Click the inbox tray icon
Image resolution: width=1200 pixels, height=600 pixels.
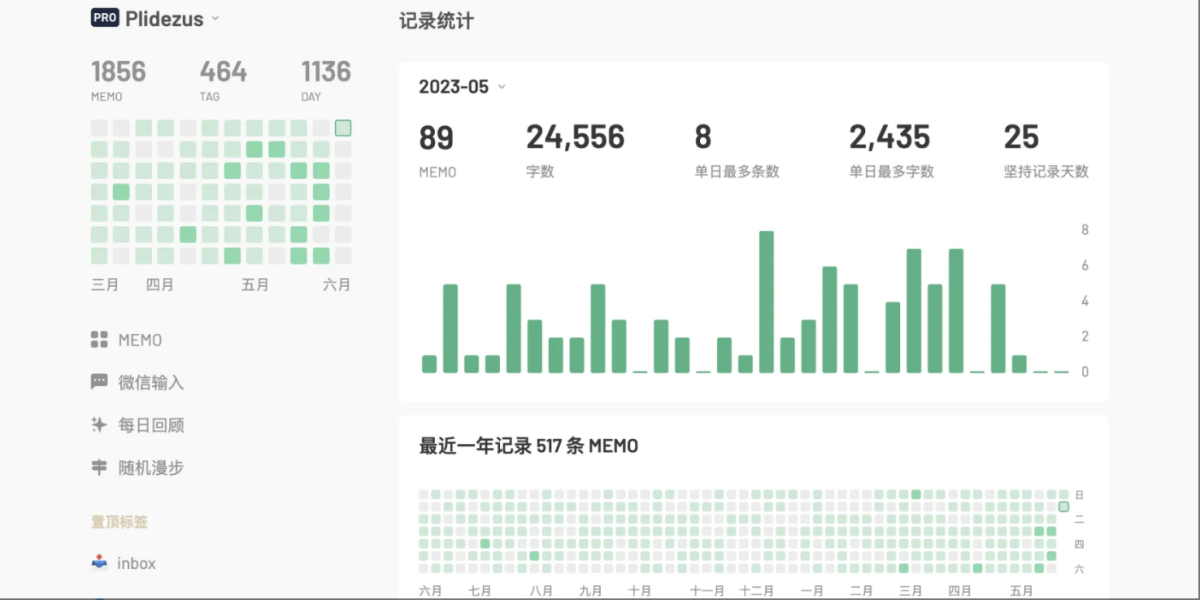click(x=99, y=563)
